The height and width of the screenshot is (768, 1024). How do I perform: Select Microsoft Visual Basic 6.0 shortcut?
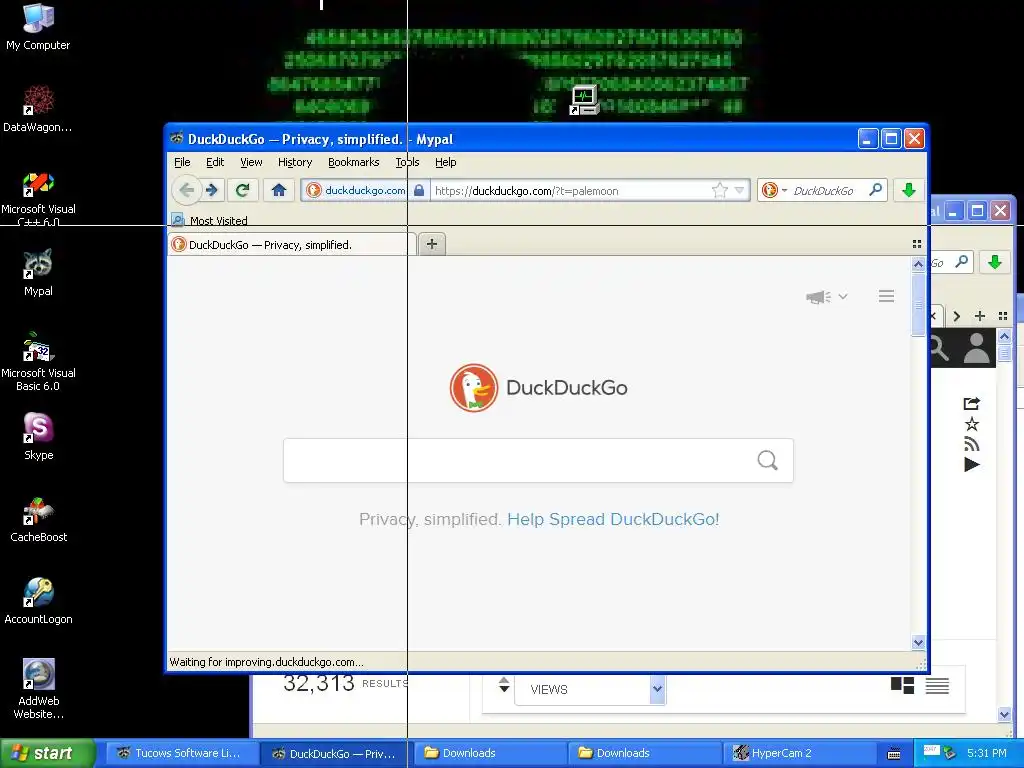[38, 361]
